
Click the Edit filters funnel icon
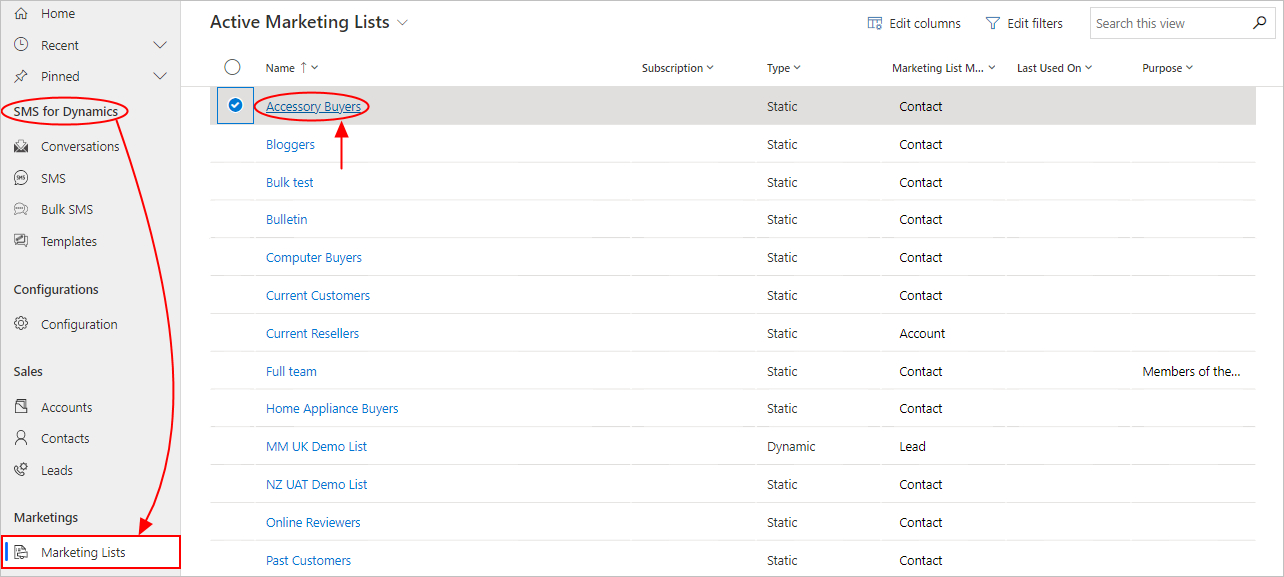993,23
